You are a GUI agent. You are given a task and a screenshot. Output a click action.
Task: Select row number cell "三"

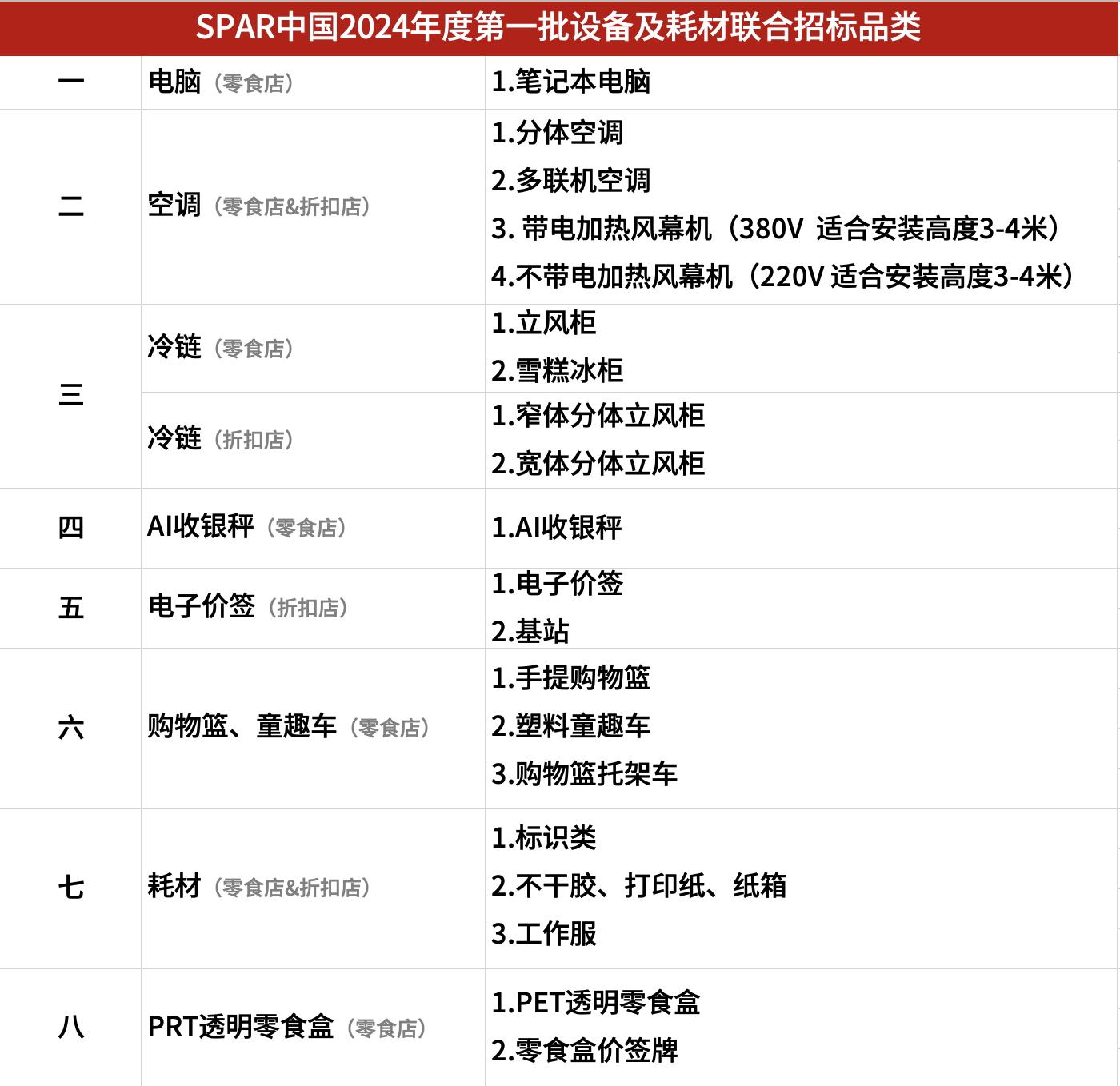tap(71, 395)
